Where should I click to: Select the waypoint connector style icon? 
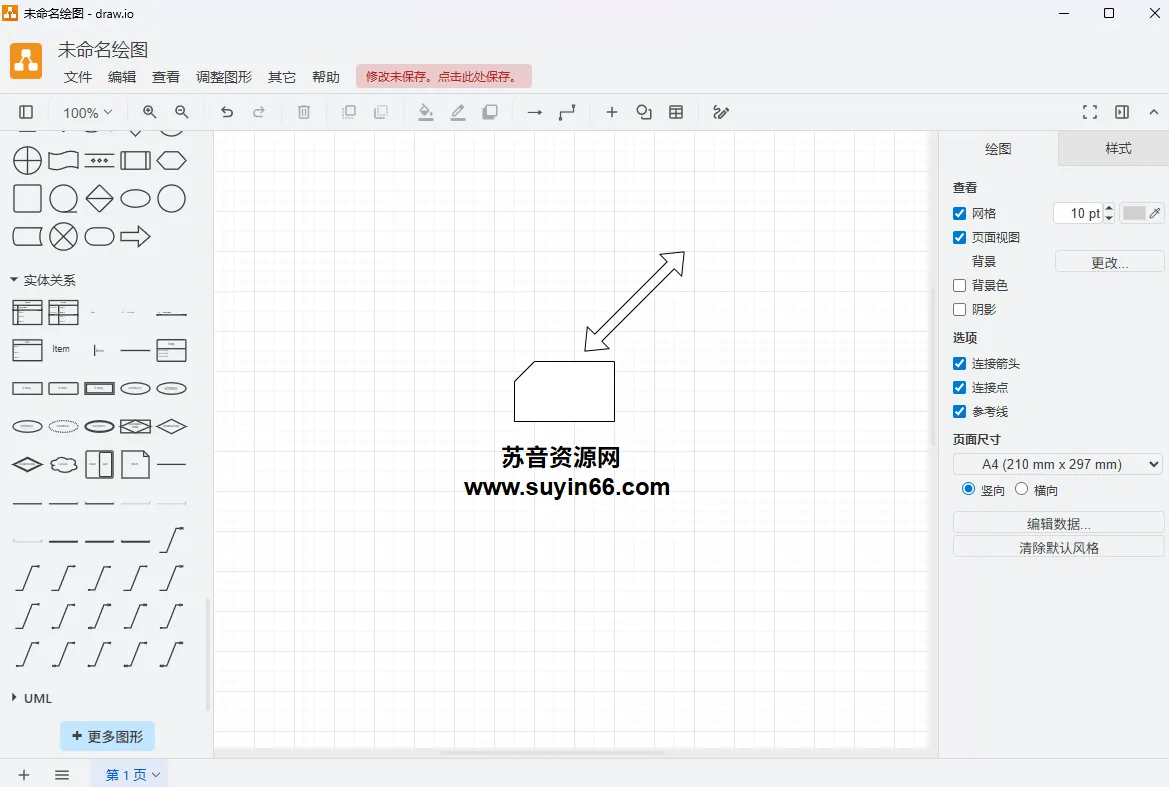[x=567, y=112]
